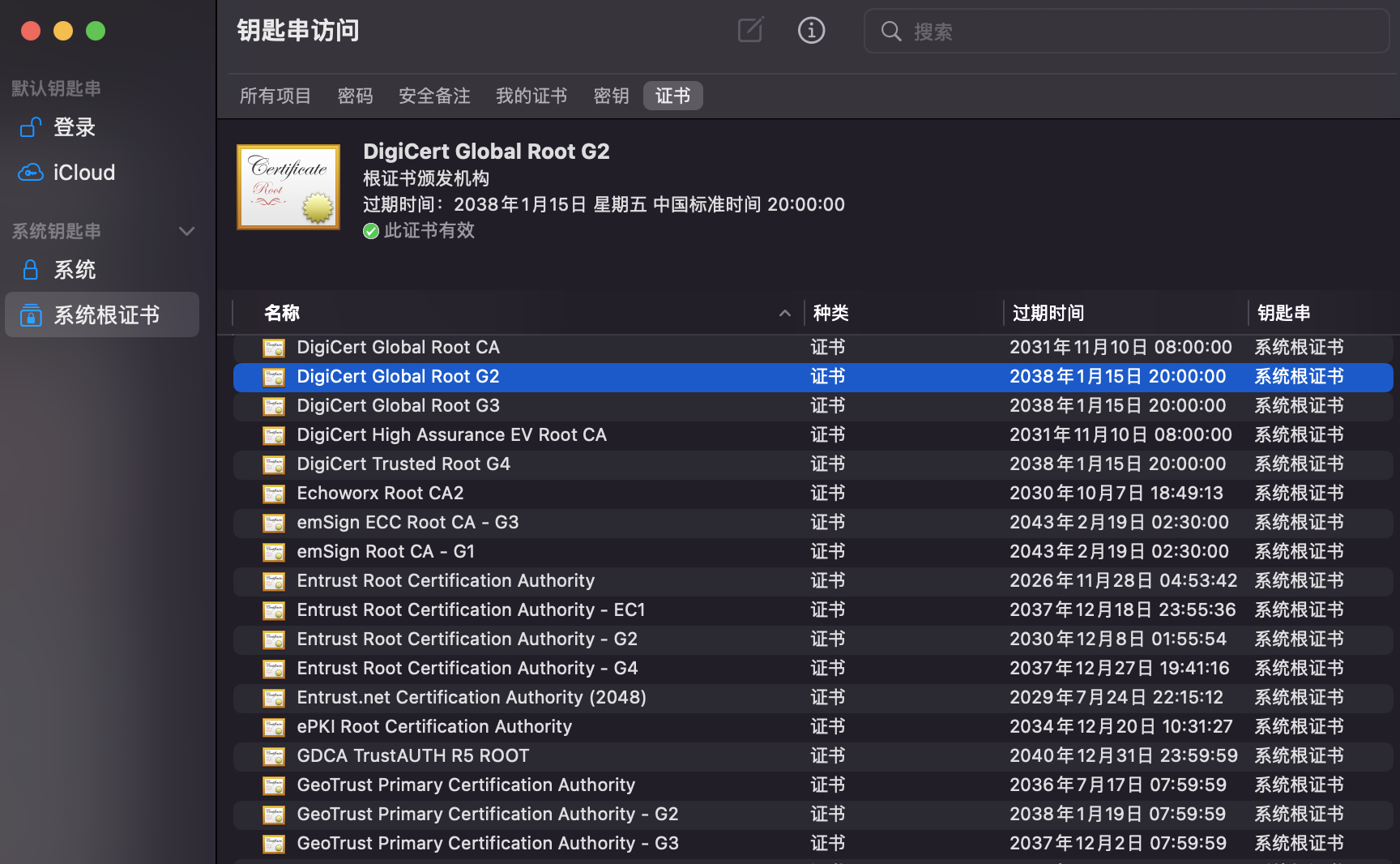Select the 证书 tab
1400x864 pixels.
[672, 96]
